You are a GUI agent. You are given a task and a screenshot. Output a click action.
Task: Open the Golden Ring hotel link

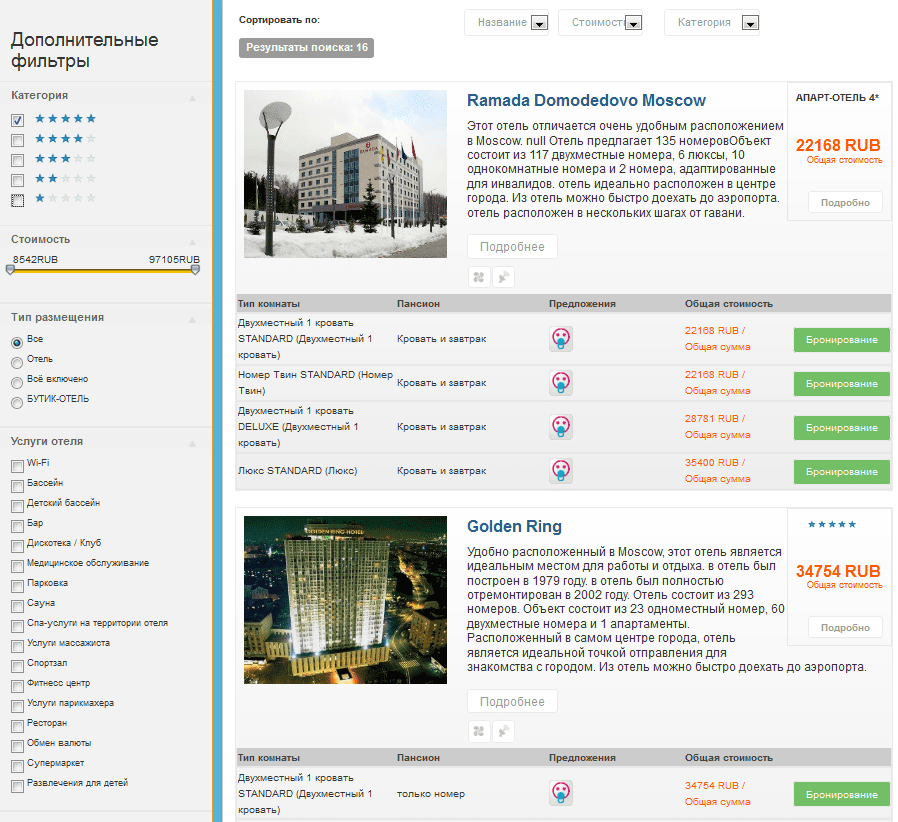[514, 526]
